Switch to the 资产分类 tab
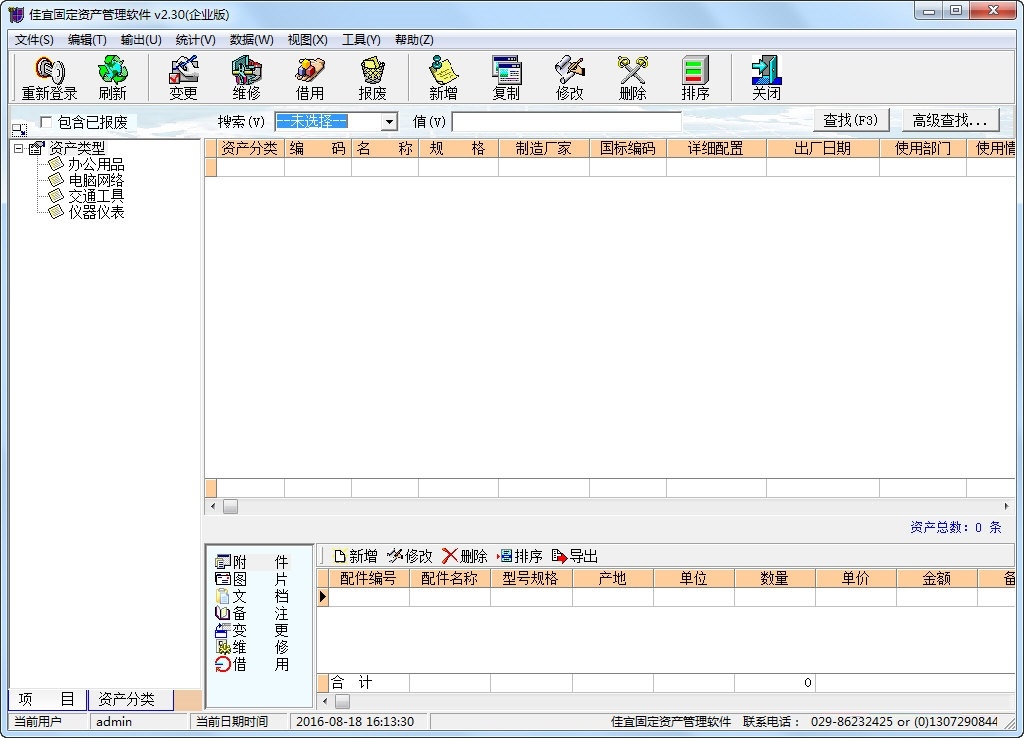 (127, 699)
